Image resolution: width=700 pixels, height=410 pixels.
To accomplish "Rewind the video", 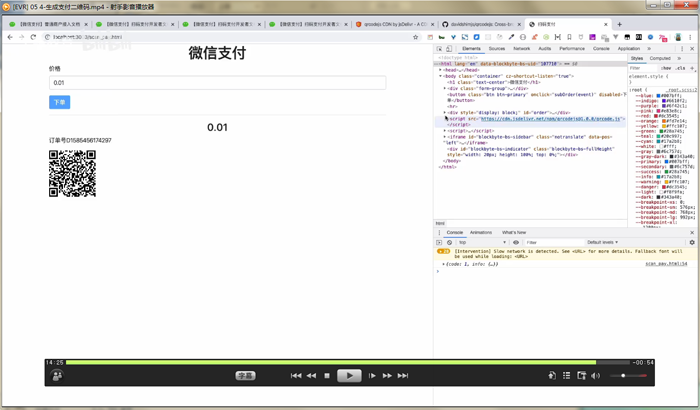I will pyautogui.click(x=311, y=376).
